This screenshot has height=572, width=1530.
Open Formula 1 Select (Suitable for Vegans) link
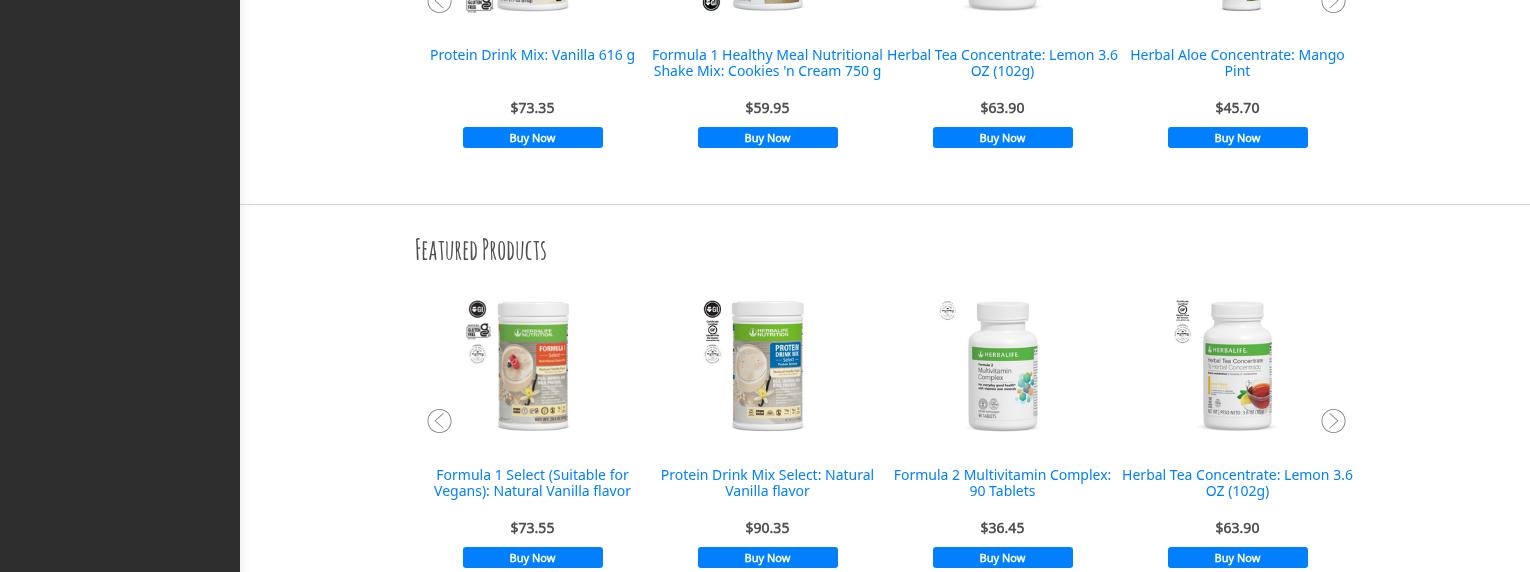click(532, 483)
